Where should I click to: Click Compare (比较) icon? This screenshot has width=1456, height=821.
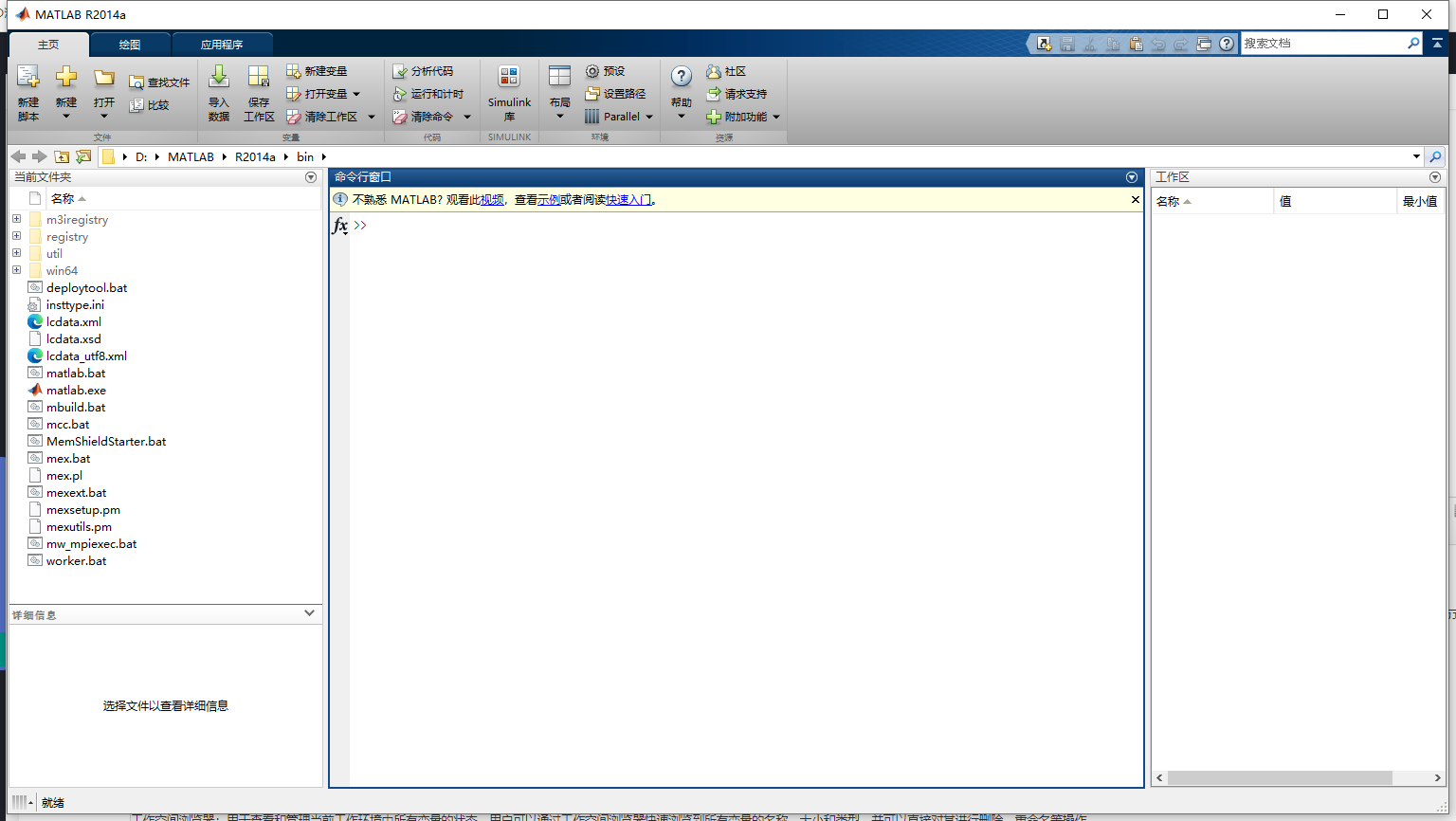[136, 105]
